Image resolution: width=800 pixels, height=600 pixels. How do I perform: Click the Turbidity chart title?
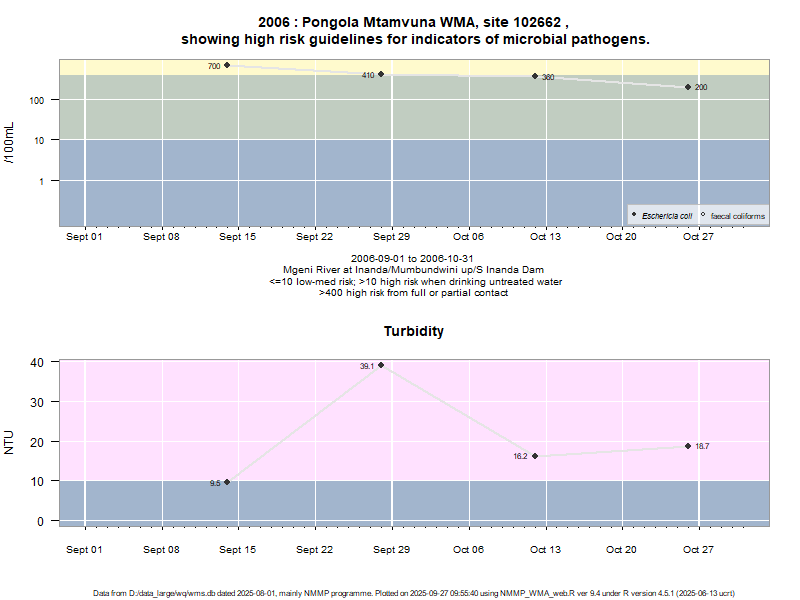[x=414, y=331]
